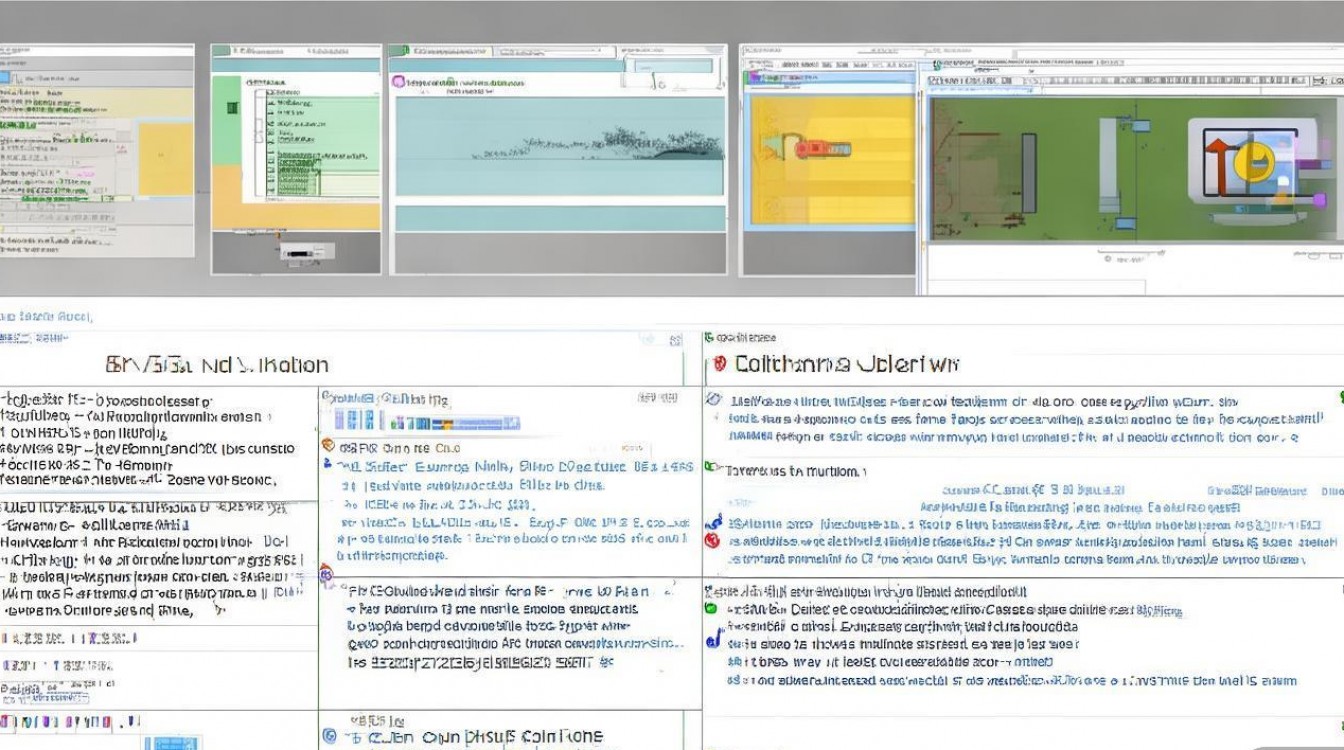Click the pink circle icon in the waveform window
This screenshot has height=750, width=1344.
(x=399, y=83)
